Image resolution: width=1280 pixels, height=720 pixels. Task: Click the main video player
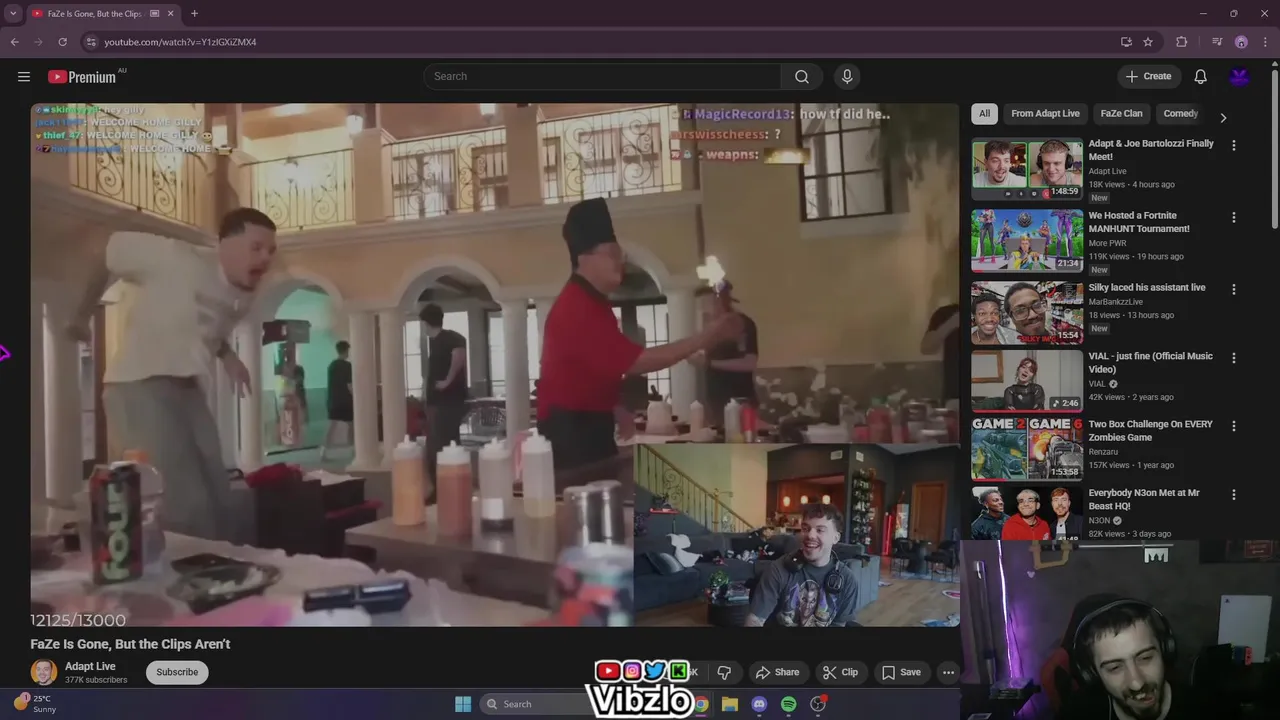click(x=494, y=365)
